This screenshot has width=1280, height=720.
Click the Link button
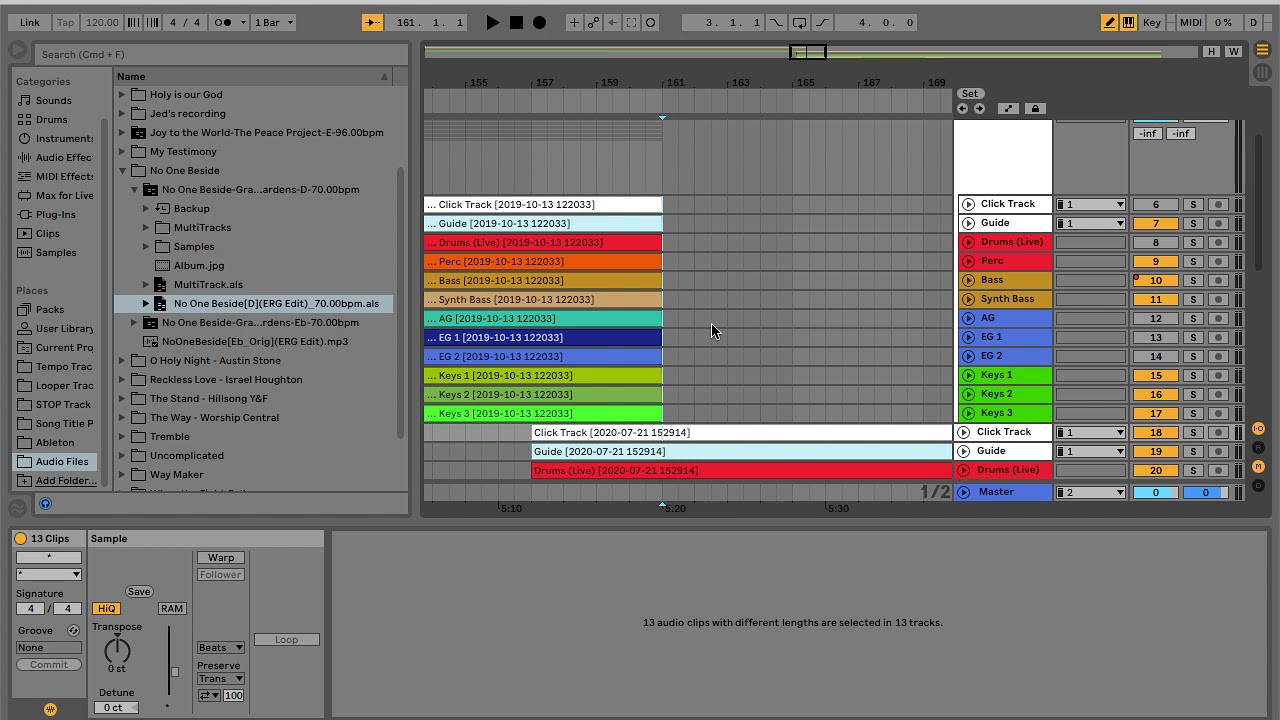30,22
